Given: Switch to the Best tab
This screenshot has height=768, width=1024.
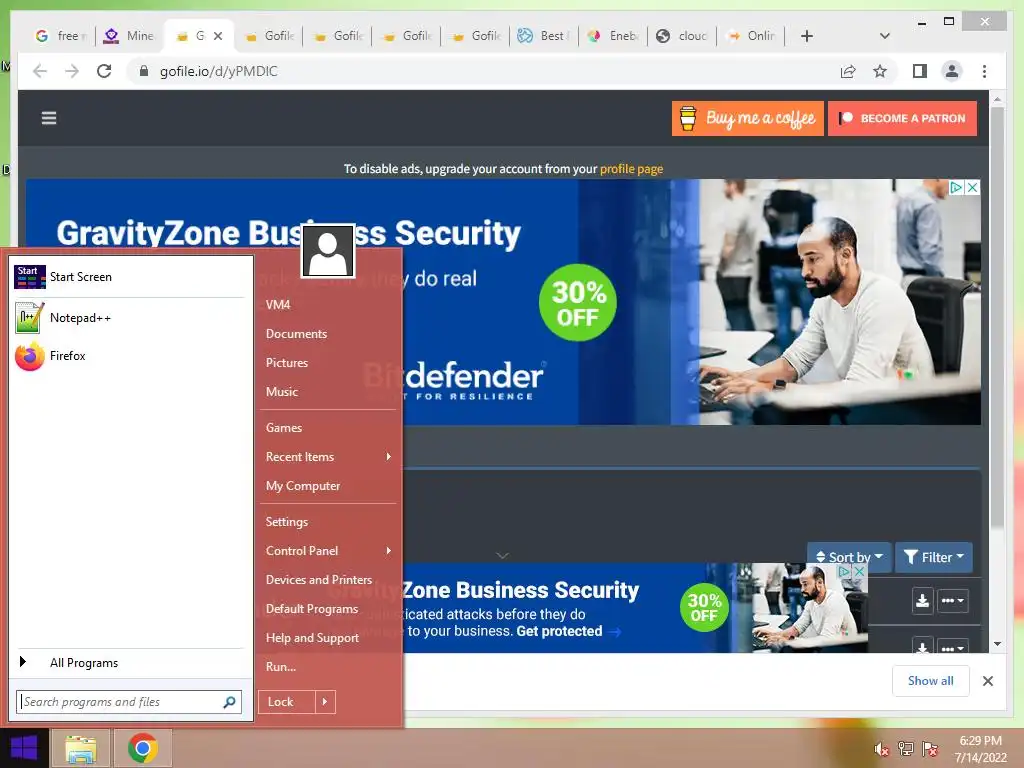Looking at the screenshot, I should click(x=543, y=36).
